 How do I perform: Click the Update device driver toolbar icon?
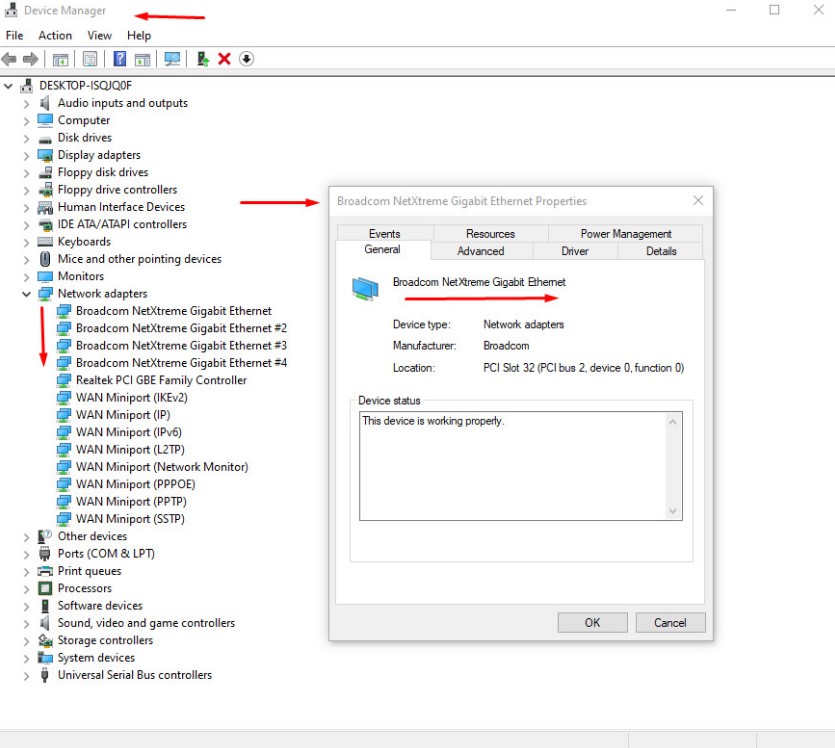pos(202,59)
